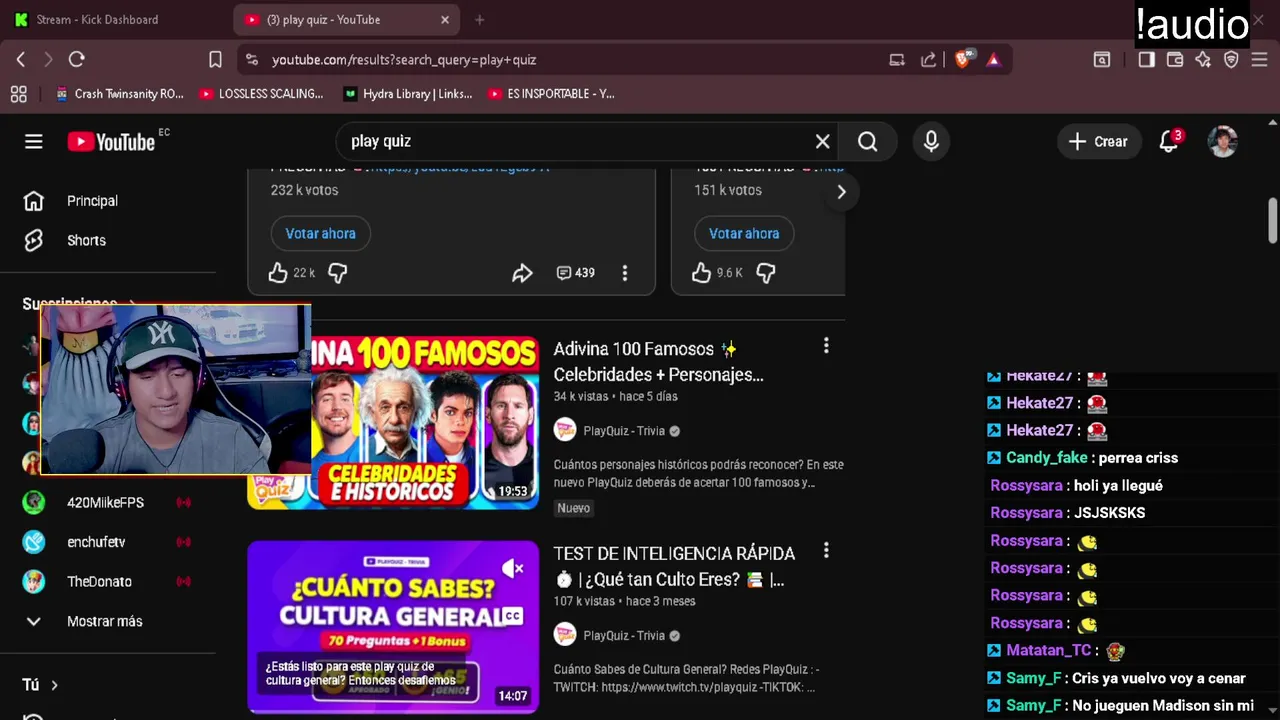
Task: Reload the page
Action: [x=77, y=60]
